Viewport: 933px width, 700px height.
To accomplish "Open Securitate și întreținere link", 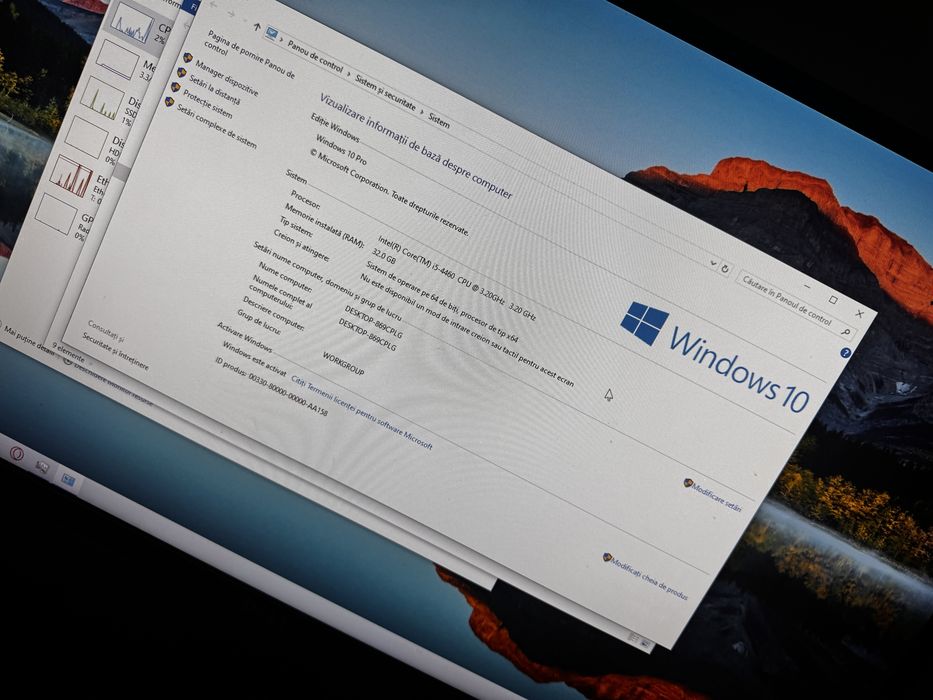I will 115,352.
